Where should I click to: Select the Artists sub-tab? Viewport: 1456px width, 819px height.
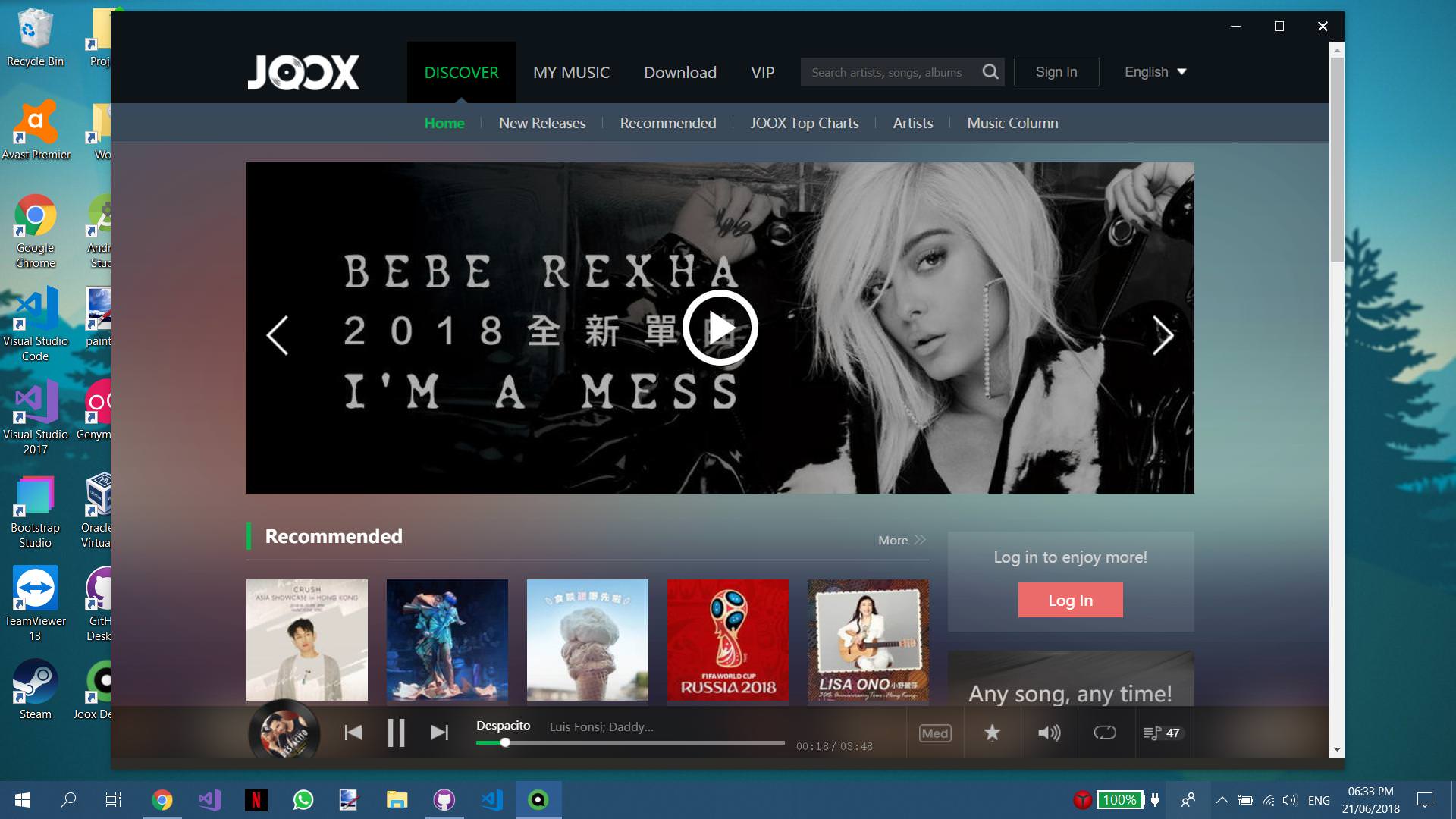(x=913, y=123)
